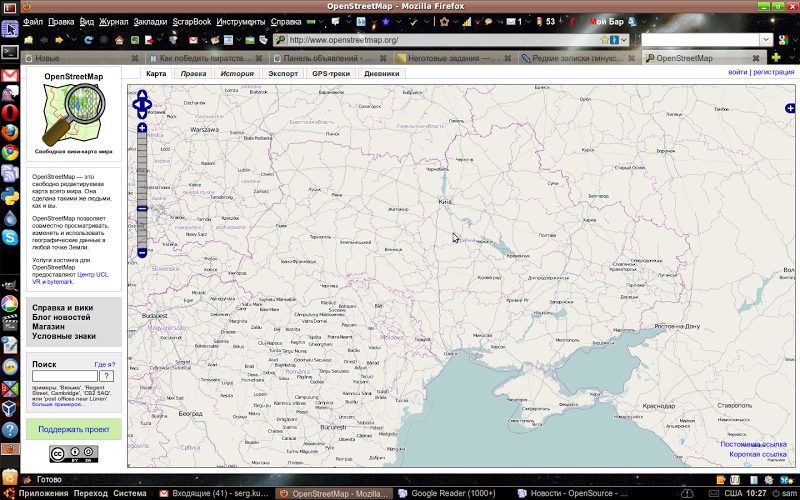Go forward with the yellow arrow button
The height and width of the screenshot is (500, 800).
coord(59,40)
